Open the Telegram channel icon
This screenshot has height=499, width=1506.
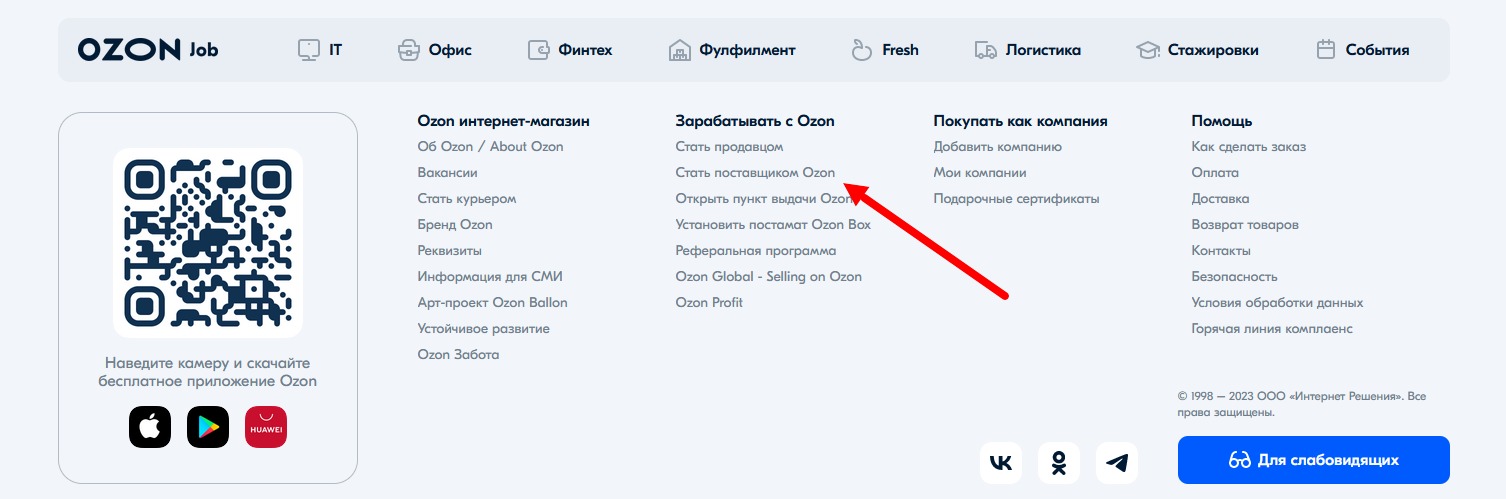click(1117, 462)
